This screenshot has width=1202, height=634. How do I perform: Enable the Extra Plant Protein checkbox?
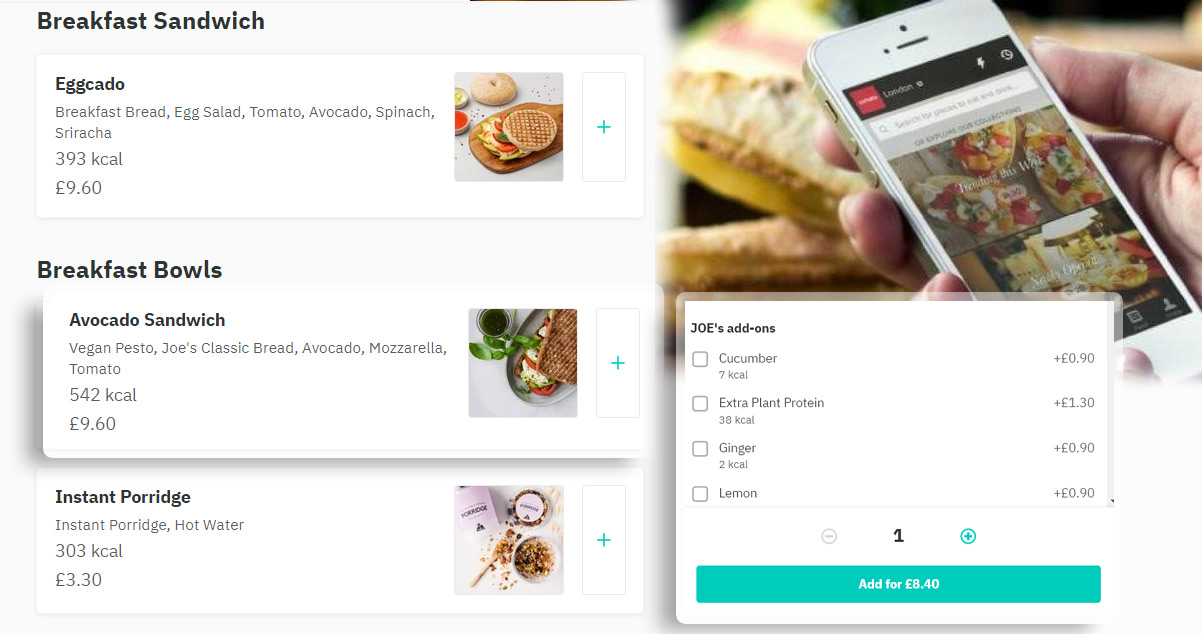[x=700, y=404]
